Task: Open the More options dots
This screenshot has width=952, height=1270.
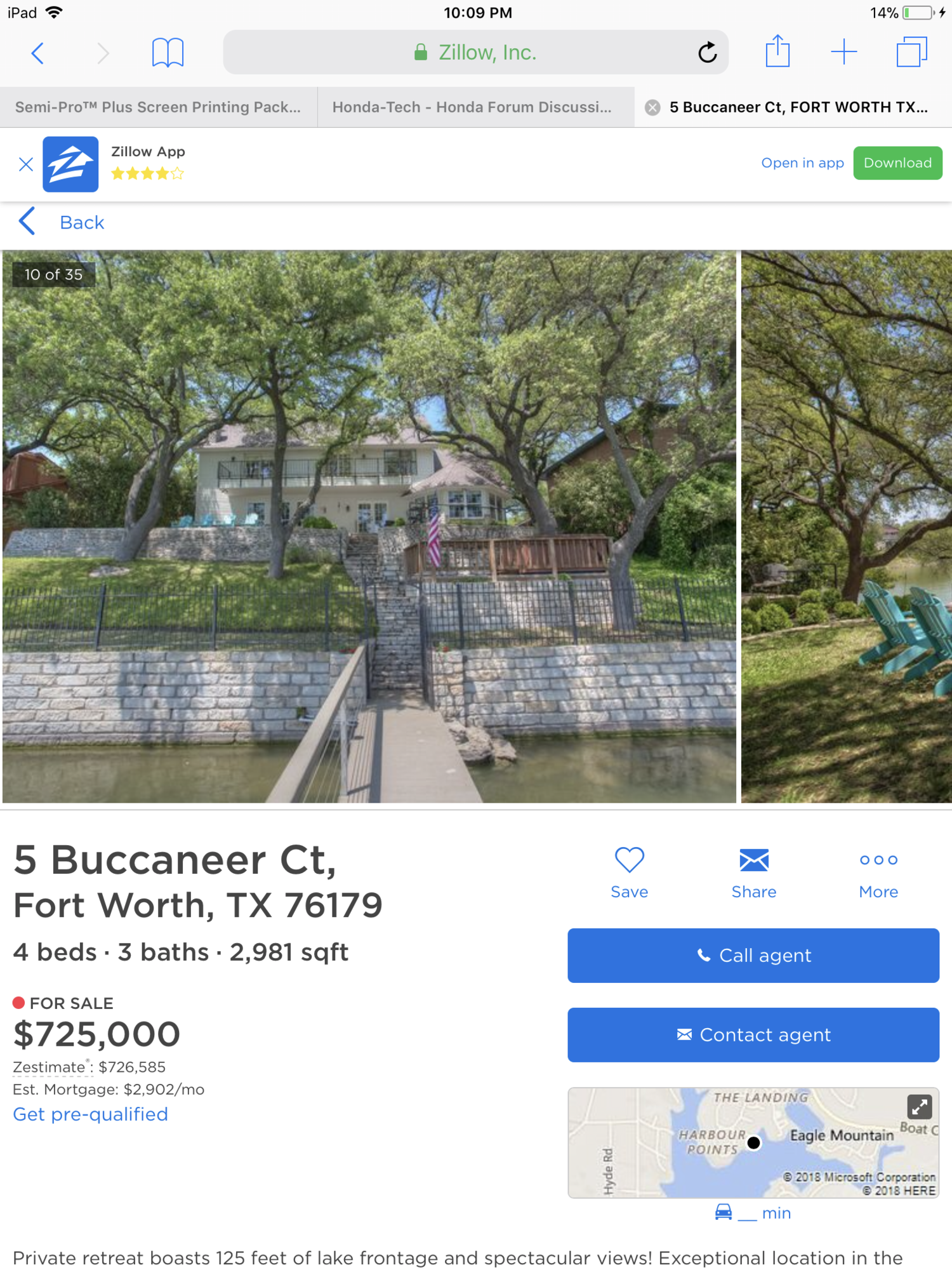Action: pos(878,872)
